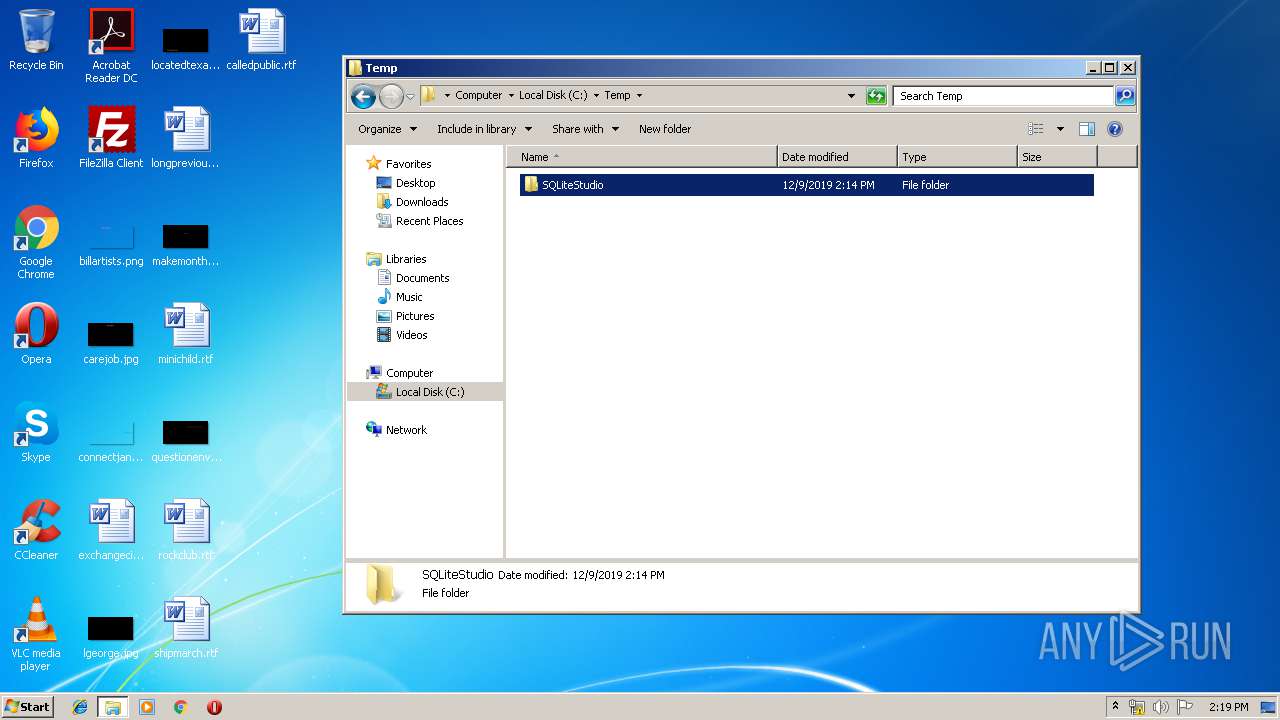Create a New folder
The height and width of the screenshot is (720, 1280).
point(665,129)
